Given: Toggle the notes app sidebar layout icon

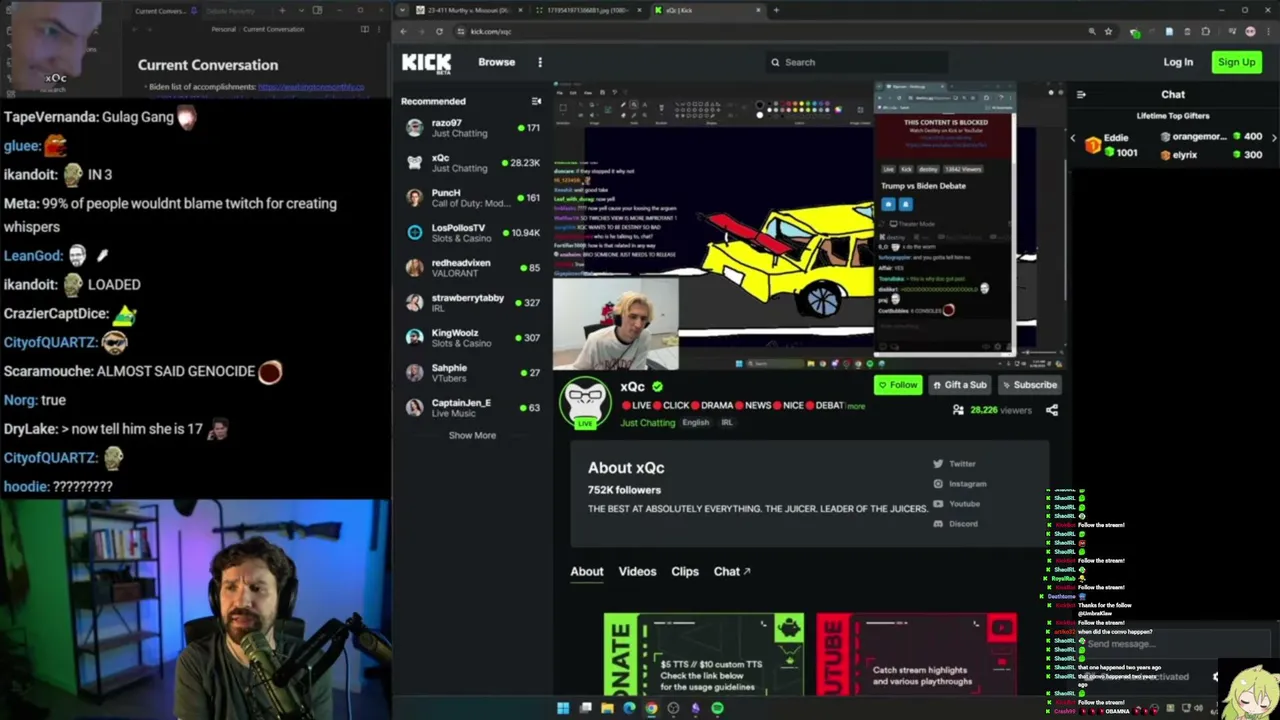Looking at the screenshot, I should pyautogui.click(x=317, y=11).
